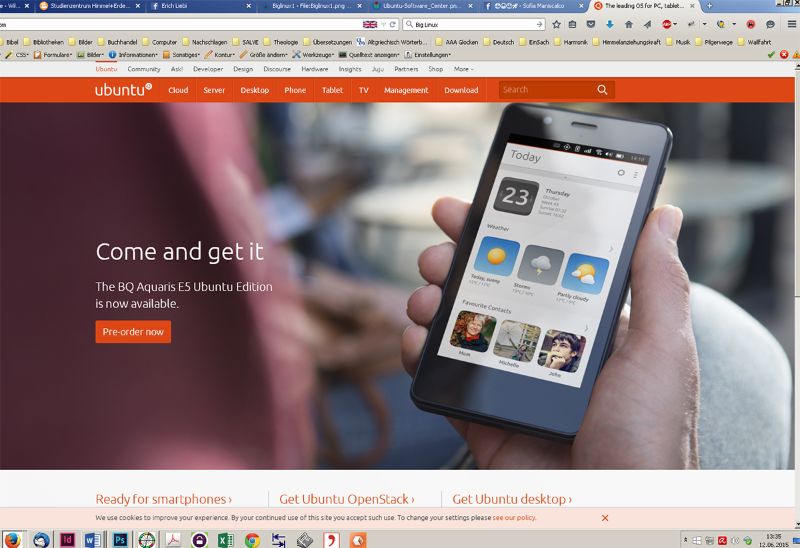Viewport: 800px width, 548px height.
Task: Open the 'Get Ubuntu desktop' link
Action: [512, 499]
